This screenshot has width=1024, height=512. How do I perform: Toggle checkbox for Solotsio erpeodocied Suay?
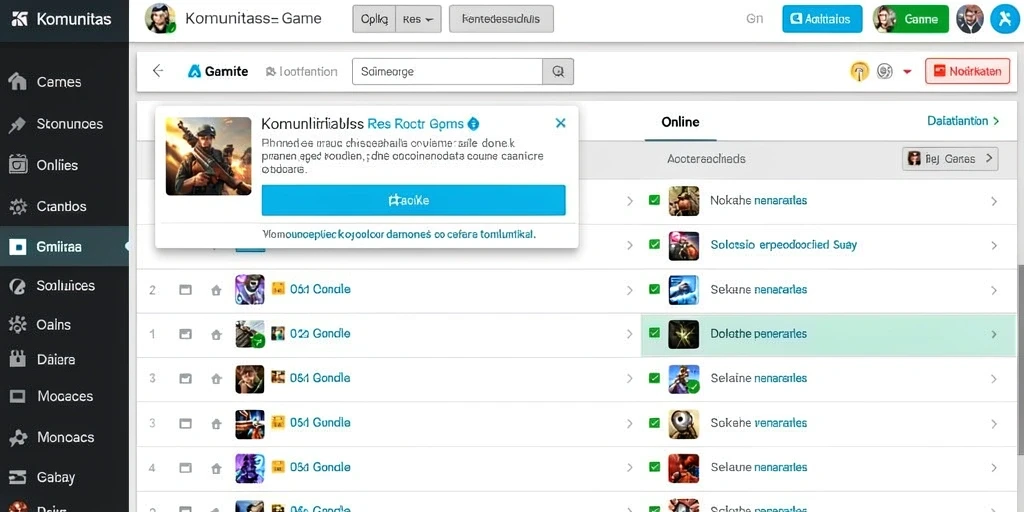(654, 245)
